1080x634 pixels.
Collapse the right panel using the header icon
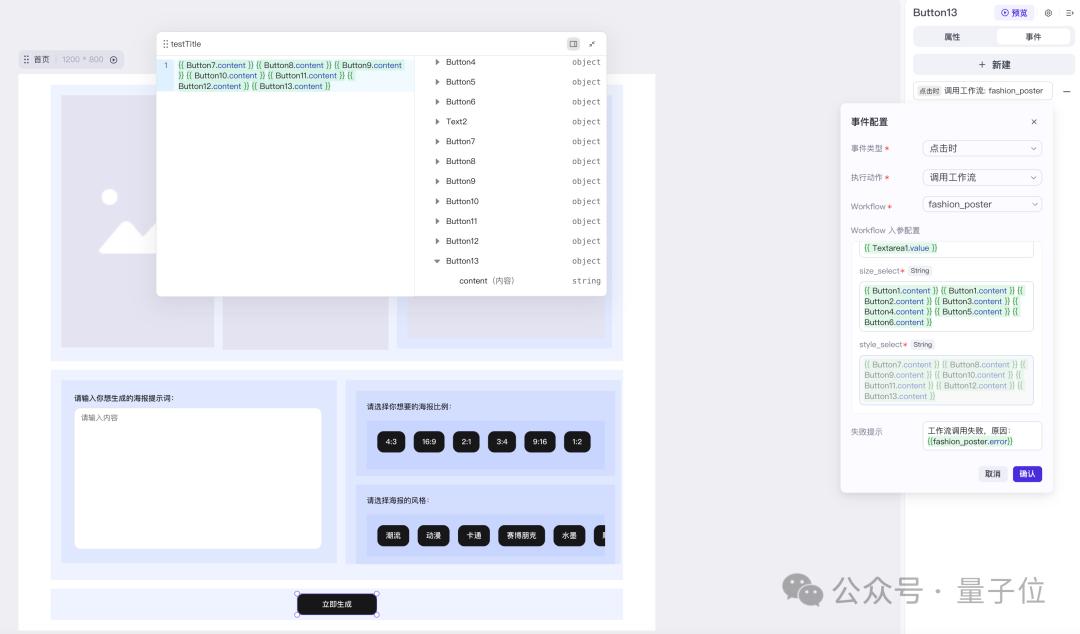[x=1069, y=13]
